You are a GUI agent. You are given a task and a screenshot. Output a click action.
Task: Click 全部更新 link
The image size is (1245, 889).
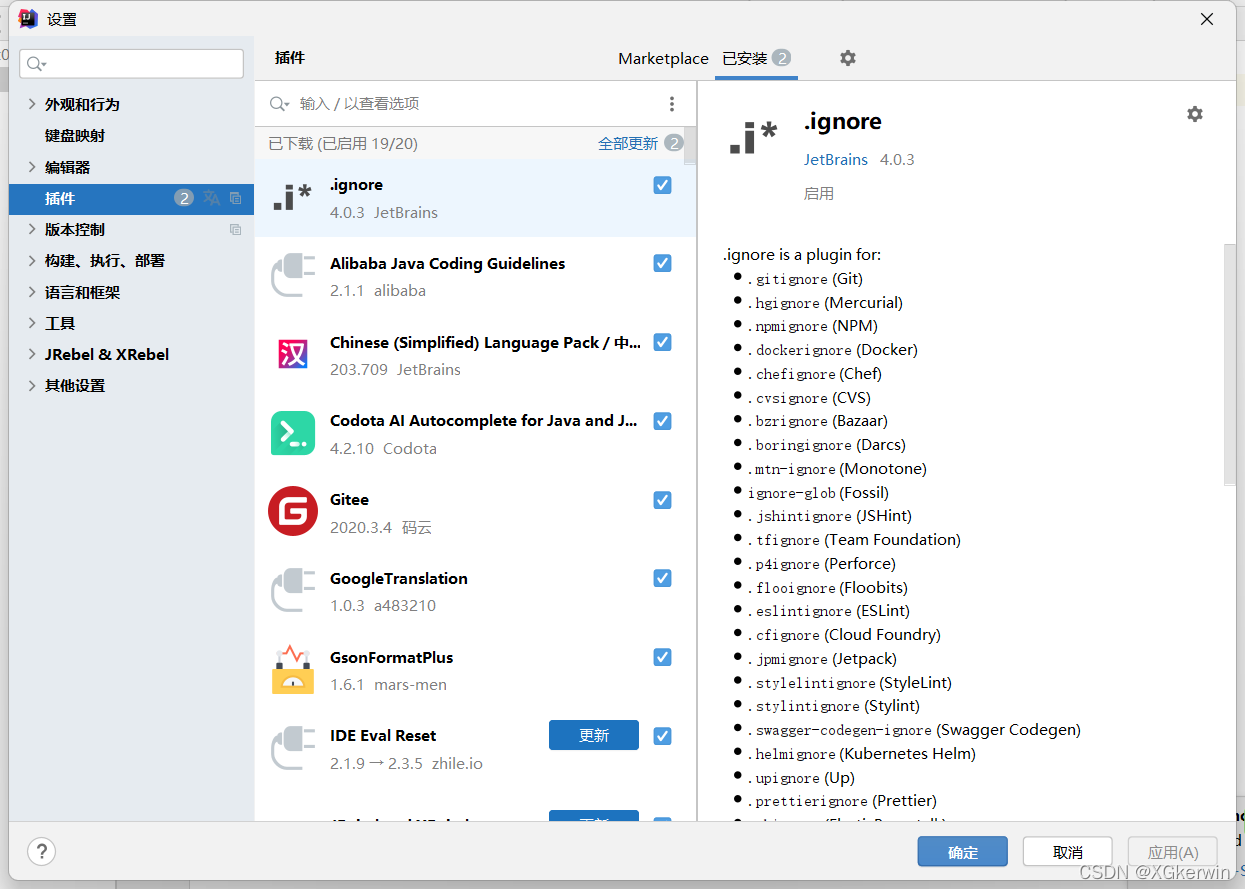coord(628,143)
